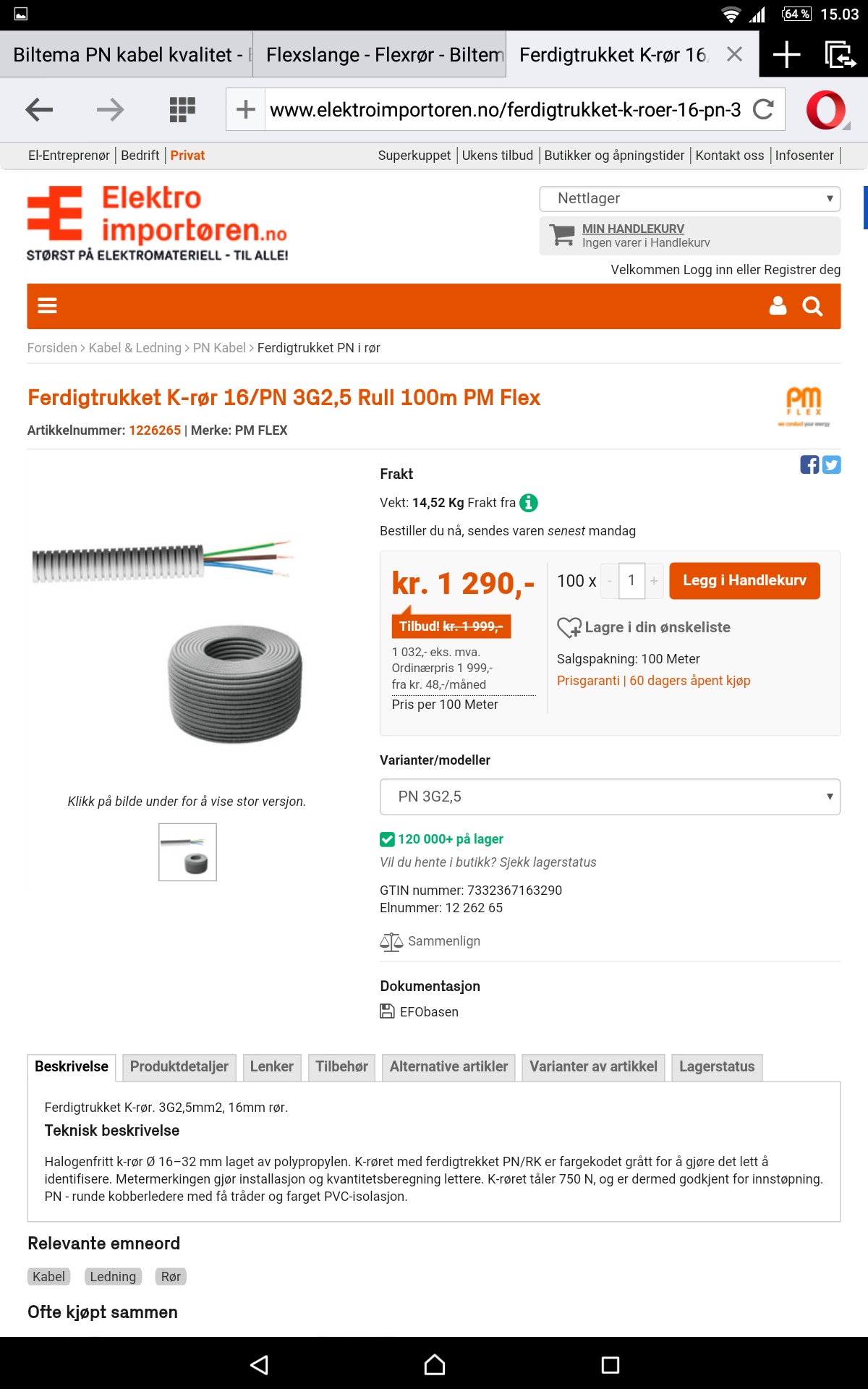This screenshot has height=1389, width=868.
Task: Open the EFObasen documentation link
Action: (428, 1012)
